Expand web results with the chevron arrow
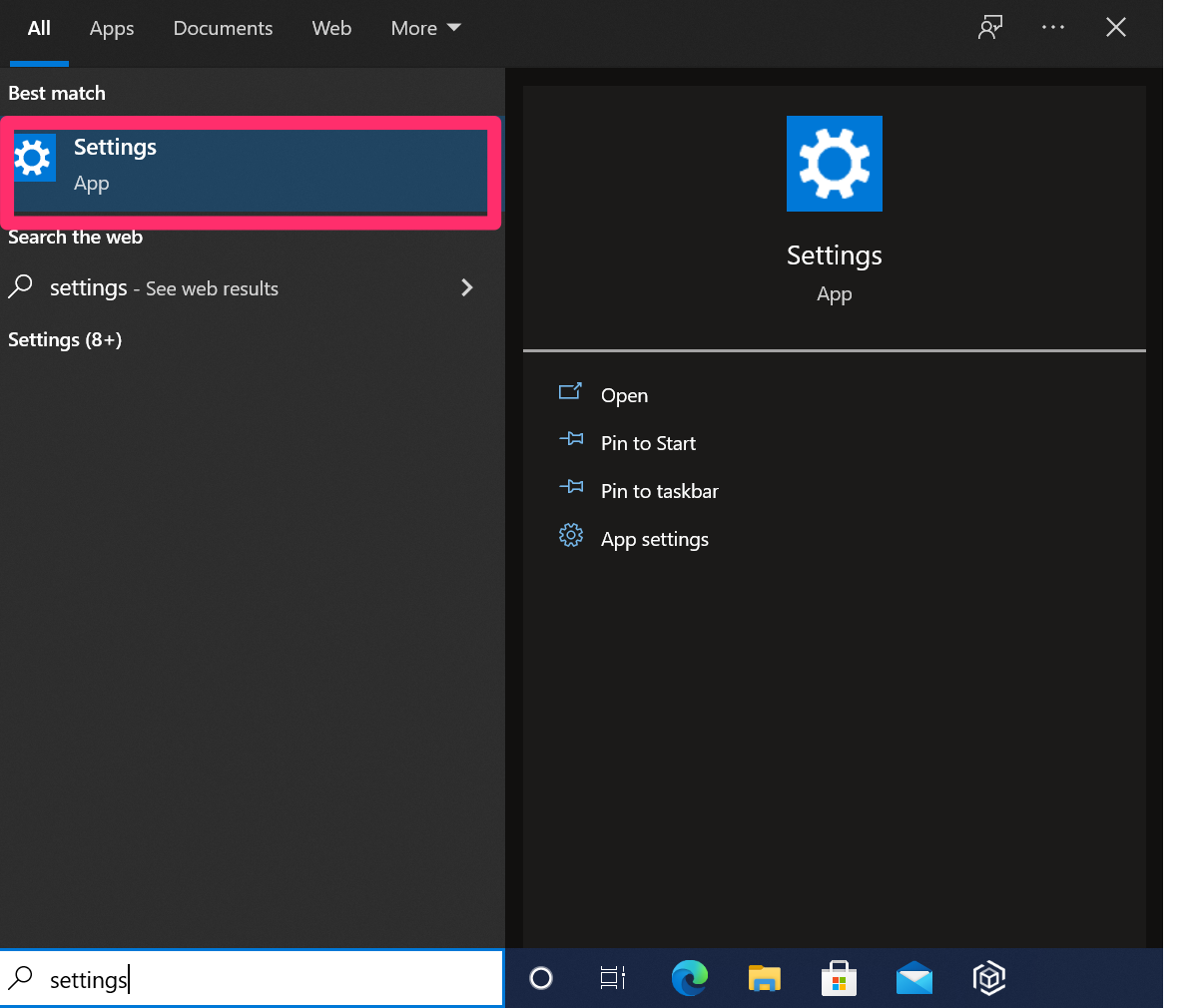The image size is (1204, 1008). pyautogui.click(x=466, y=287)
